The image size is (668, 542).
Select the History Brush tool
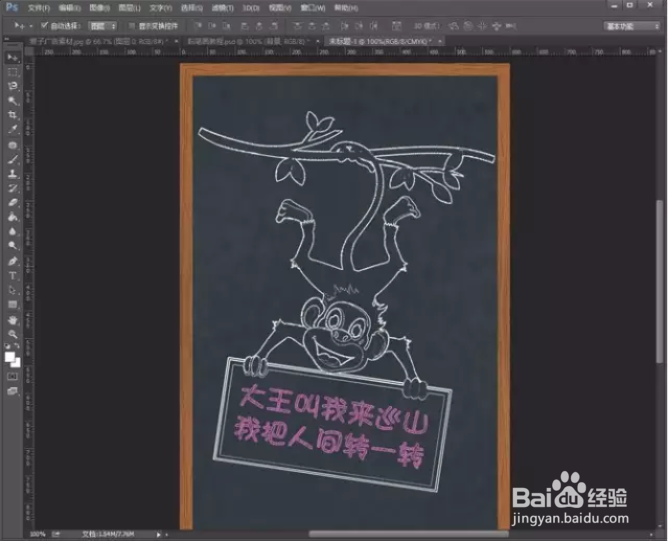point(12,188)
